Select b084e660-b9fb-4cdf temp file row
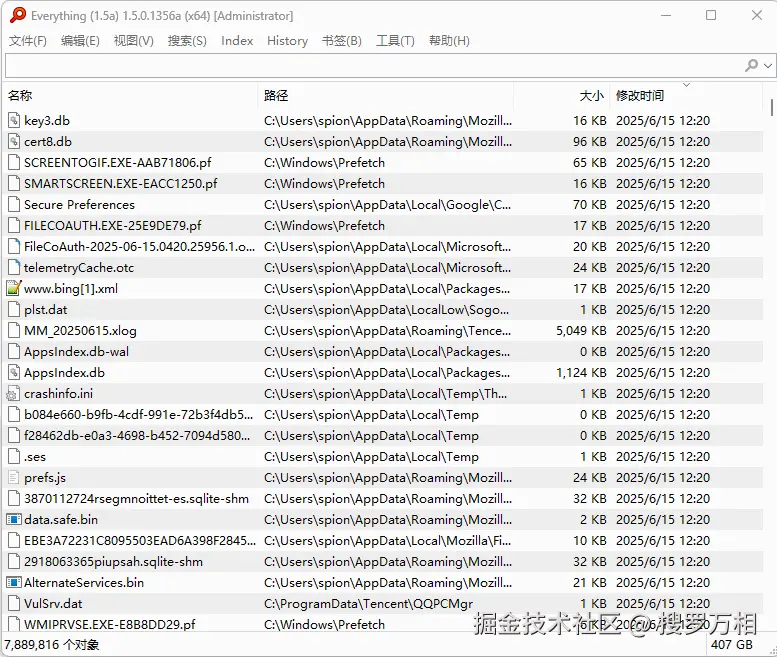 point(384,415)
